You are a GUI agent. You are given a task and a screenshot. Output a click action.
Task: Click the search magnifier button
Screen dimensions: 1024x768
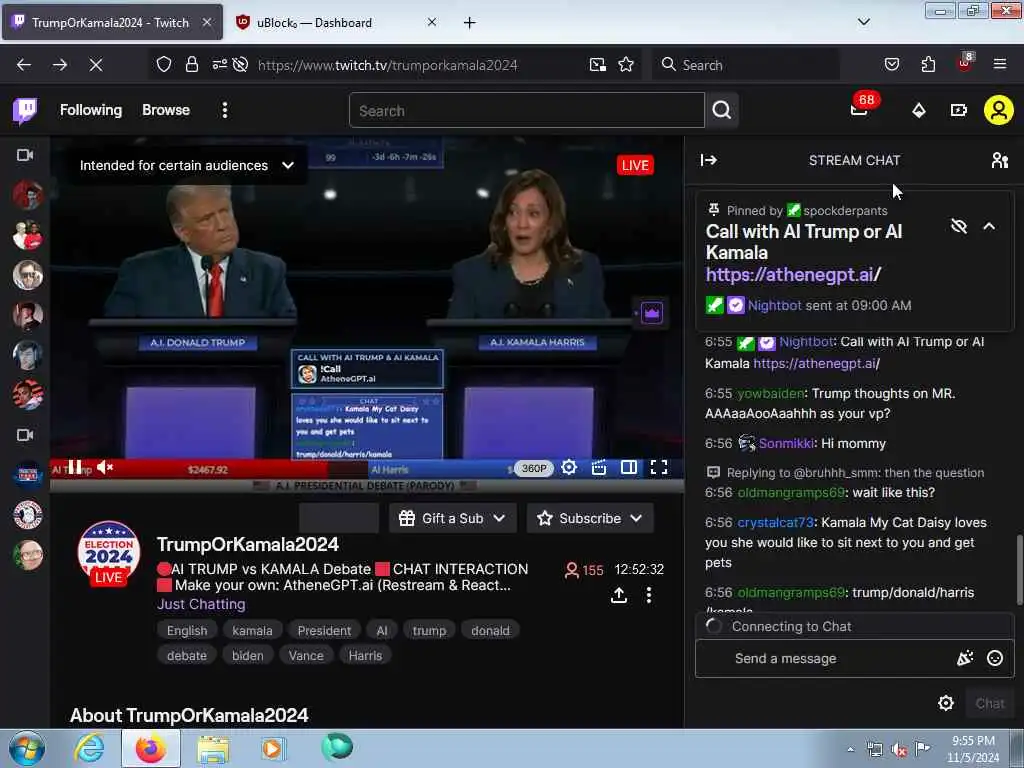(x=722, y=110)
